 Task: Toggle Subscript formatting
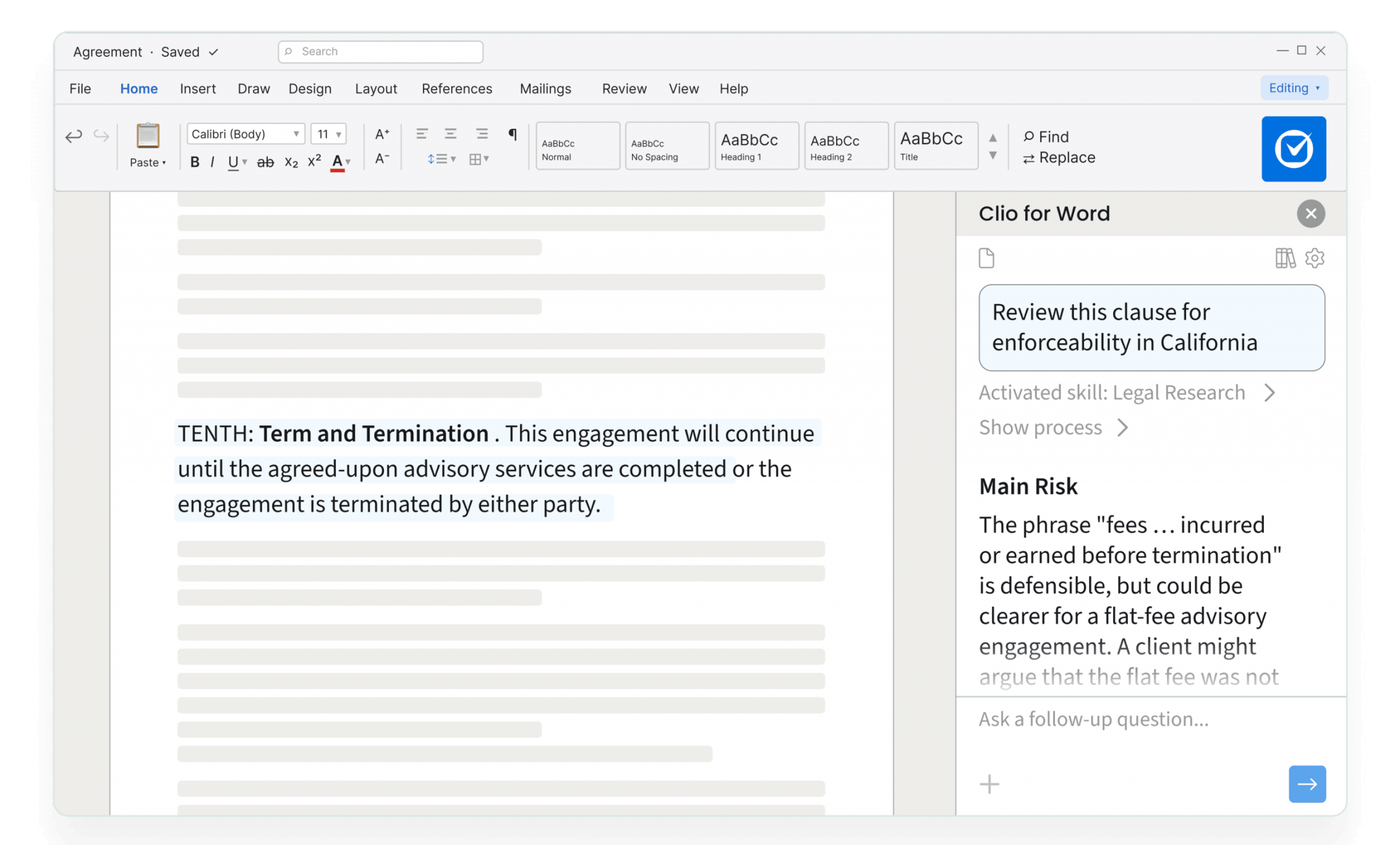click(x=291, y=162)
